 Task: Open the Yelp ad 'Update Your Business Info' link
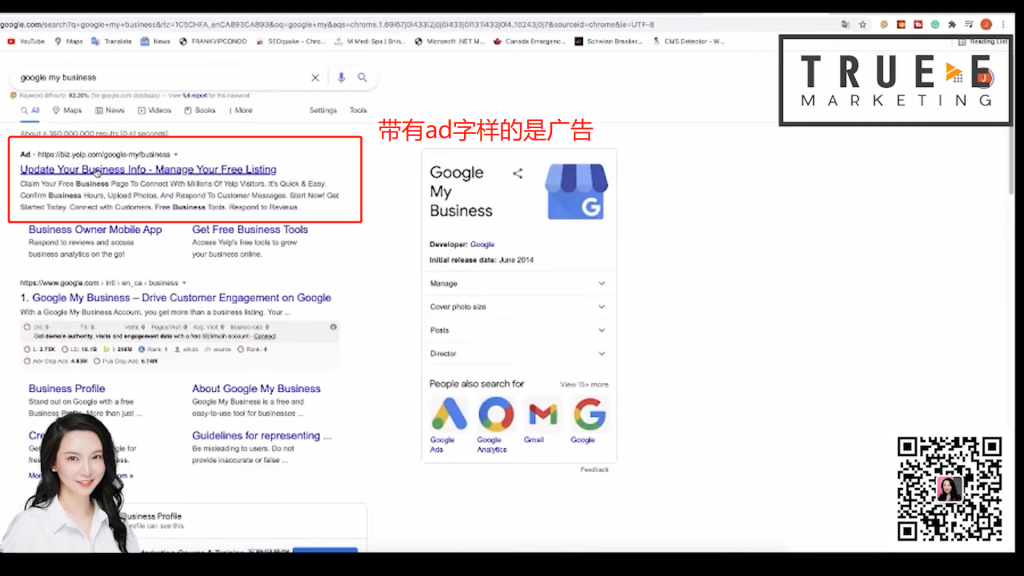pyautogui.click(x=148, y=169)
